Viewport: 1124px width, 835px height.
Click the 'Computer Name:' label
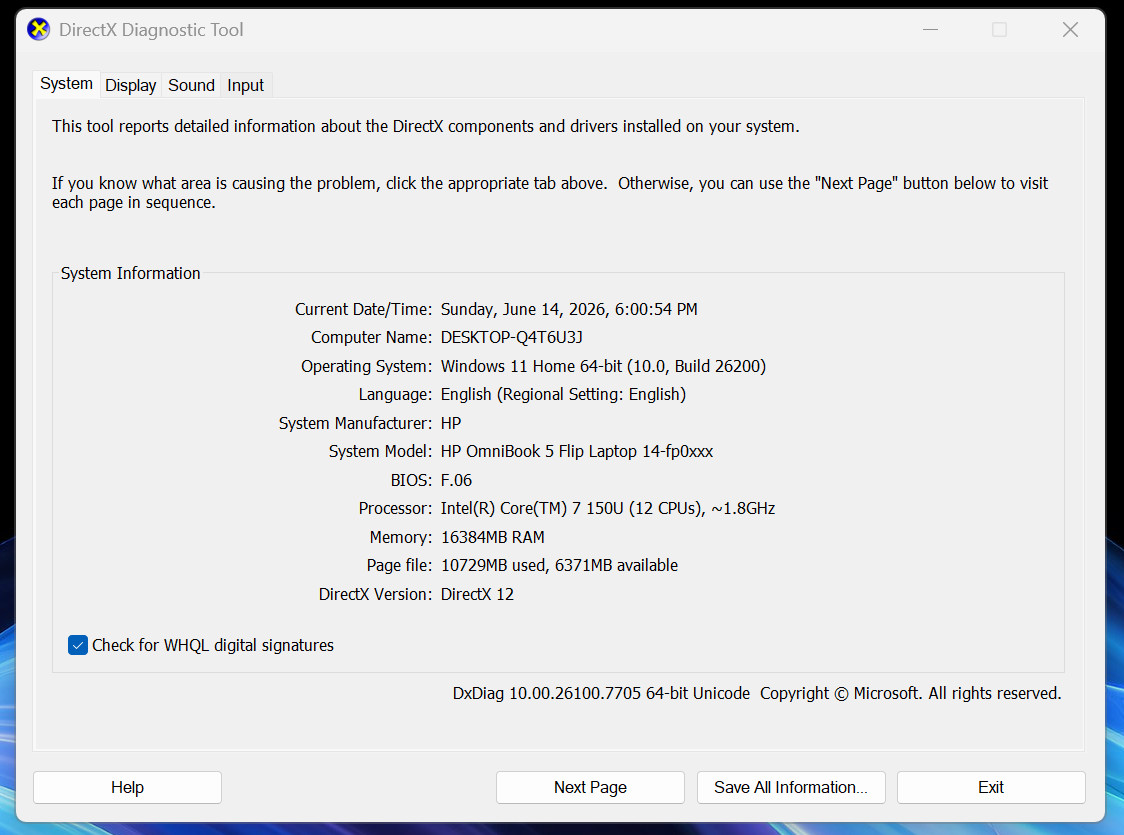(371, 338)
